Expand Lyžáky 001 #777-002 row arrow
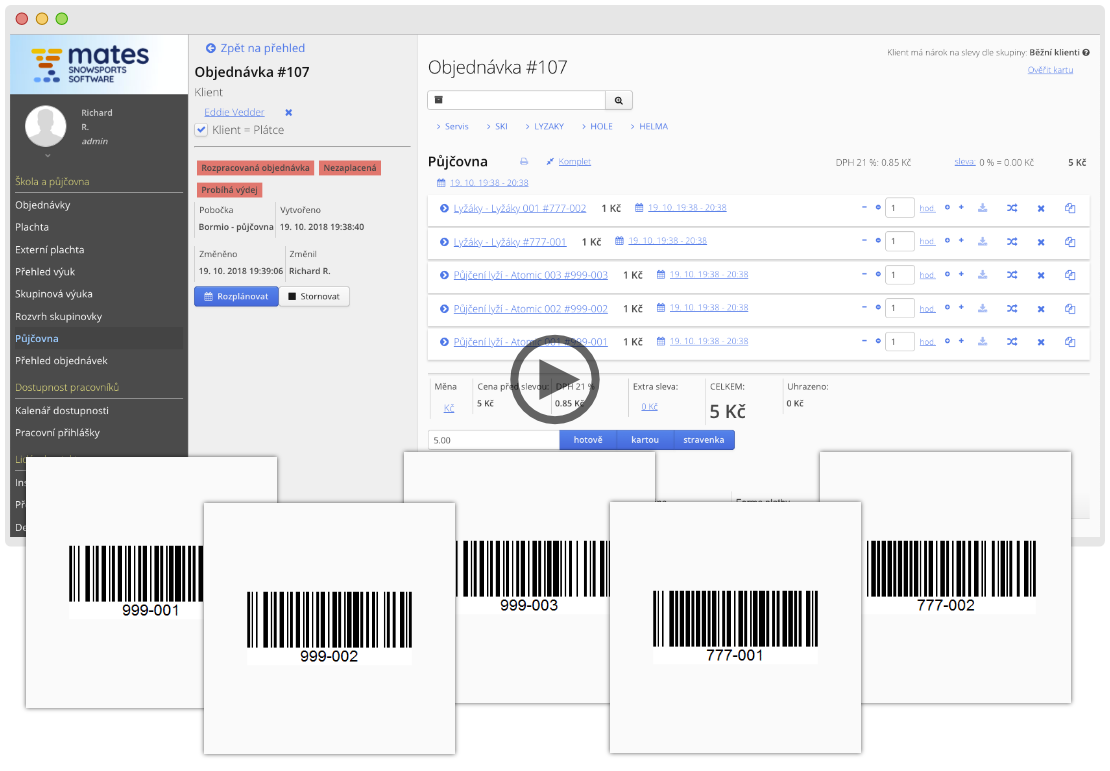The image size is (1110, 771). (444, 208)
